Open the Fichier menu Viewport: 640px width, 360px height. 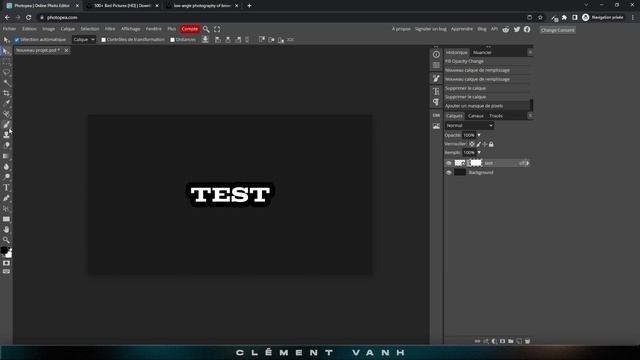coord(9,29)
